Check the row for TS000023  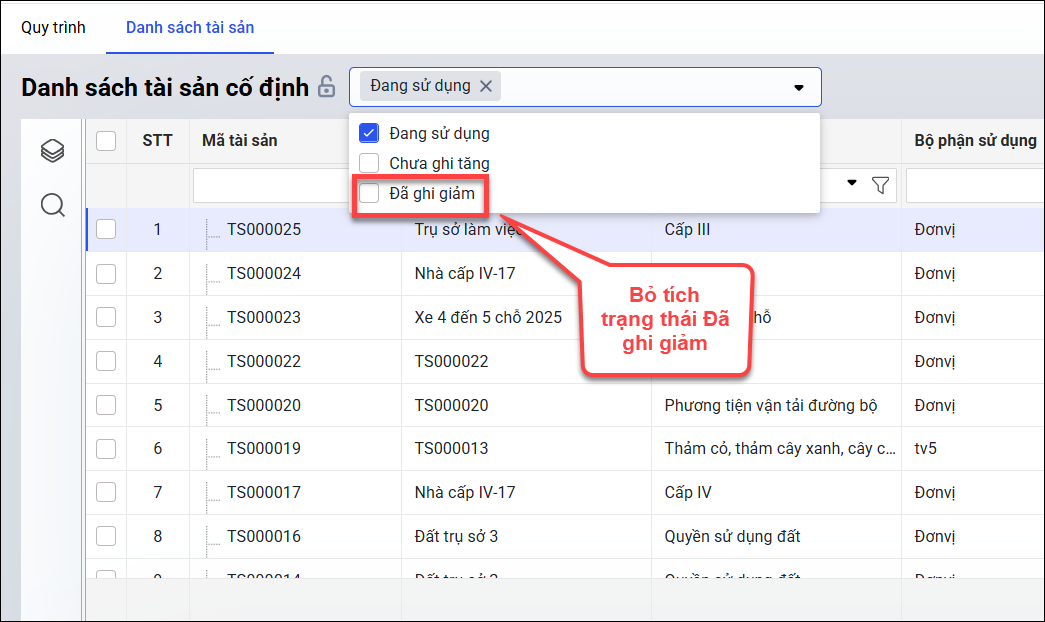coord(106,317)
